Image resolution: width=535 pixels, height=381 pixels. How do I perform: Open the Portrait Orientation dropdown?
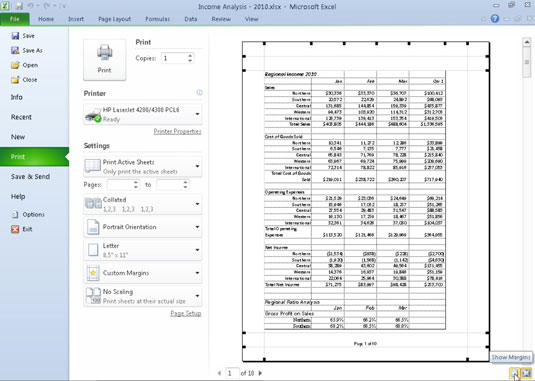click(x=143, y=227)
